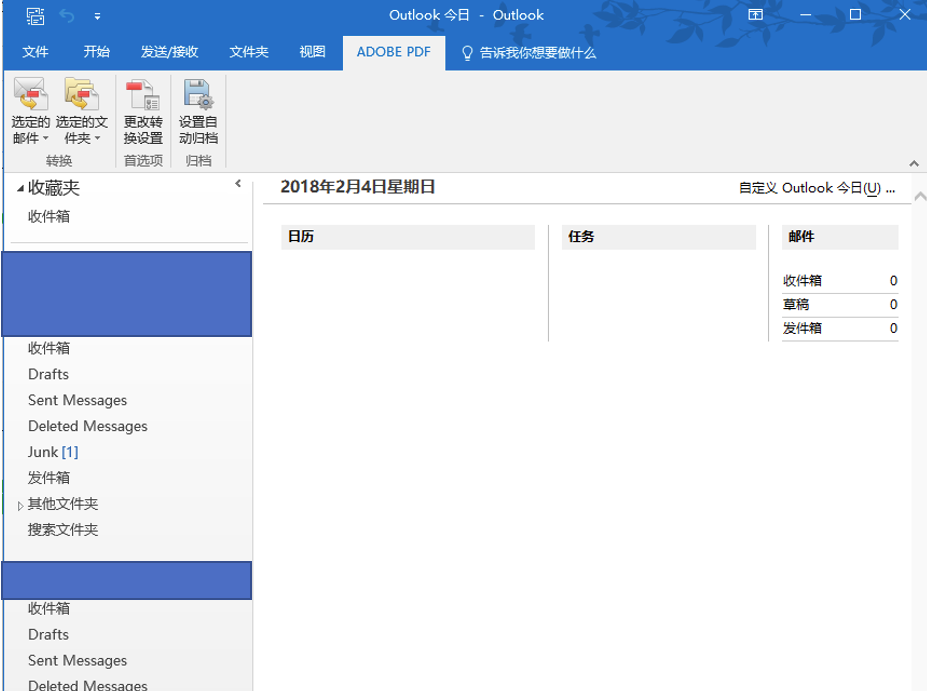This screenshot has width=927, height=691.
Task: Open the 文件 menu
Action: [35, 52]
